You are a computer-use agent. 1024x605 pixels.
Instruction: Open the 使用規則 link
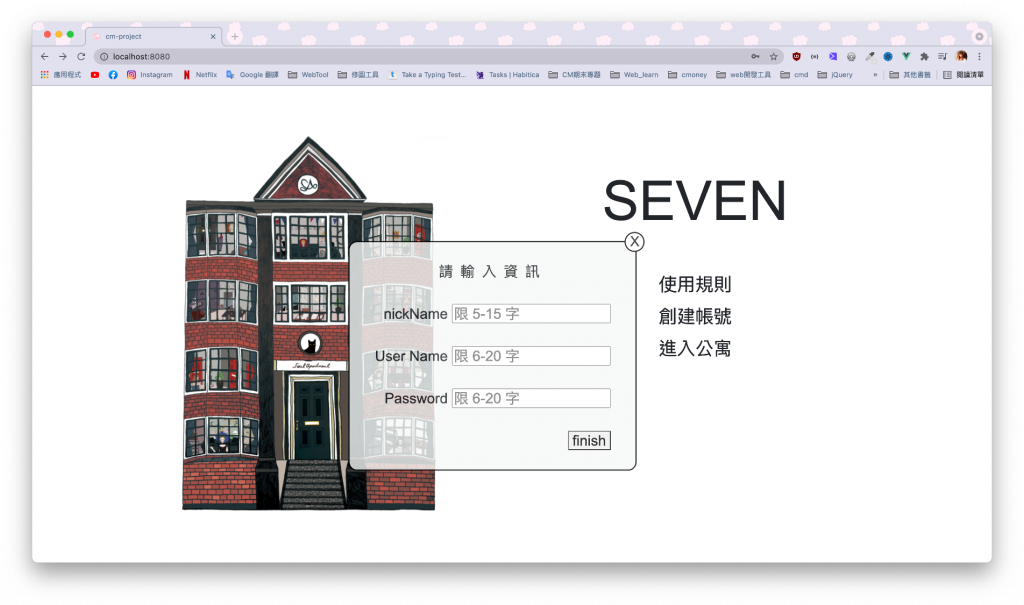point(695,284)
